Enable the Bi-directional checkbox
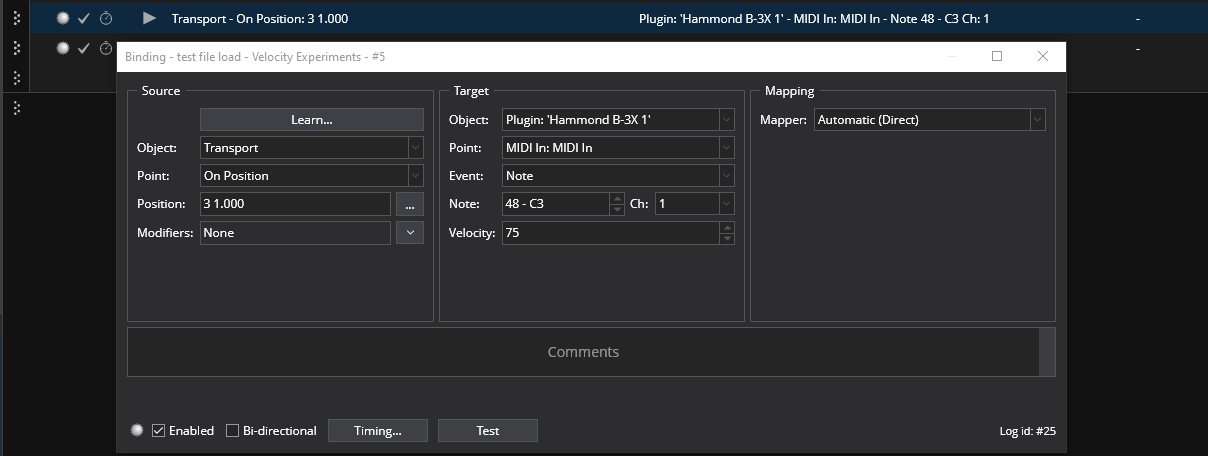The width and height of the screenshot is (1208, 456). point(233,431)
